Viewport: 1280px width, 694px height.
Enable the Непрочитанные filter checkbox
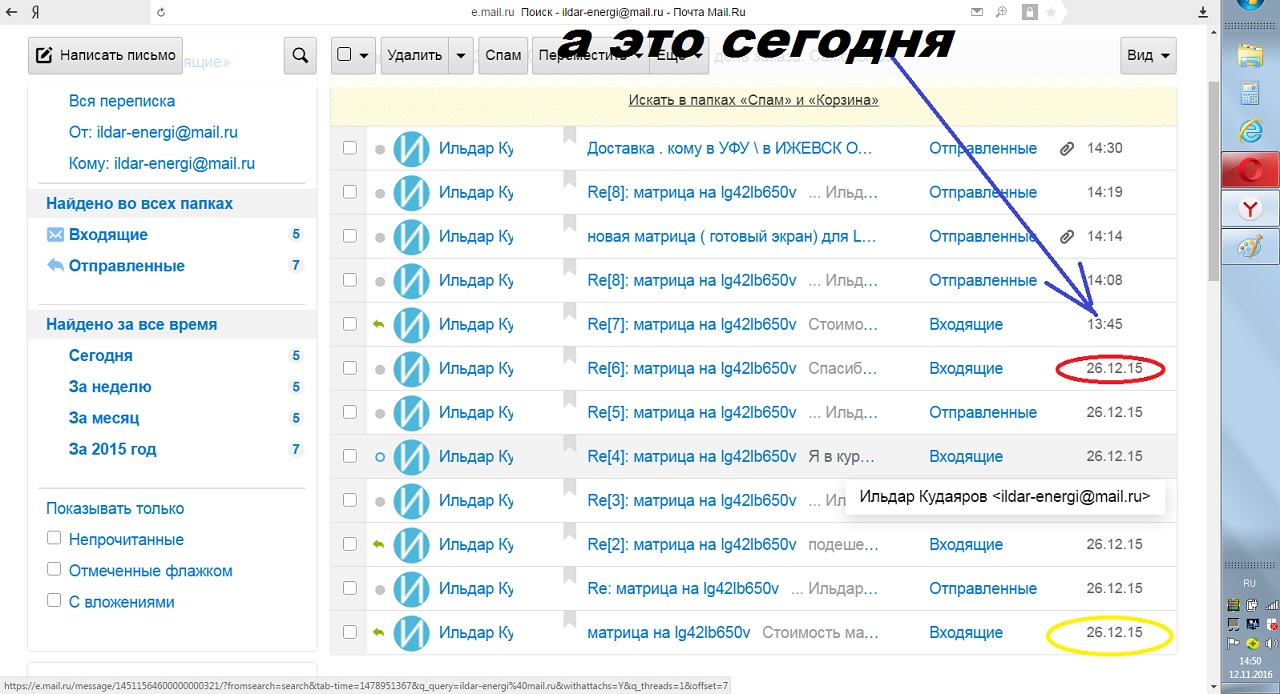click(54, 539)
